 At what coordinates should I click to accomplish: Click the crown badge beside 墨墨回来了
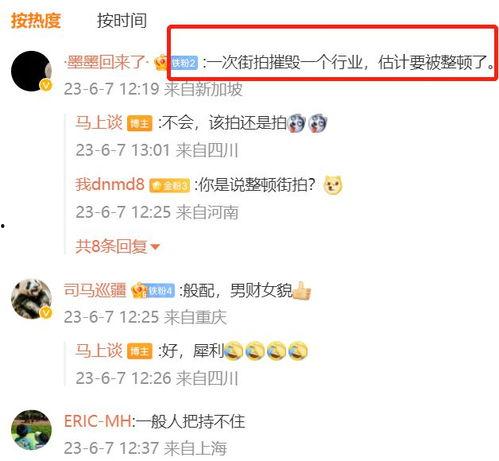161,62
